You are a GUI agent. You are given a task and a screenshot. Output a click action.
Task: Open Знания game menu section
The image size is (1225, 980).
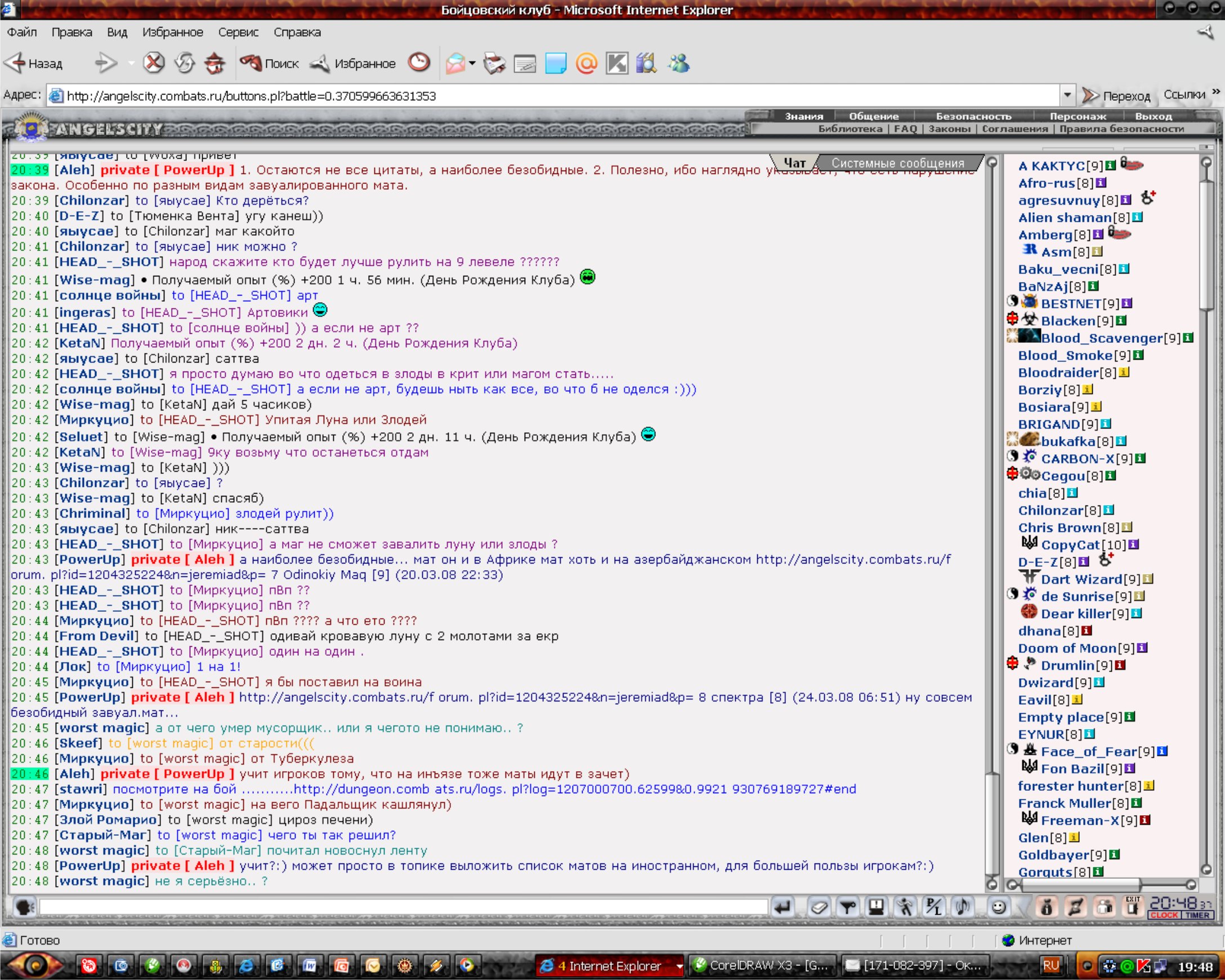click(804, 116)
